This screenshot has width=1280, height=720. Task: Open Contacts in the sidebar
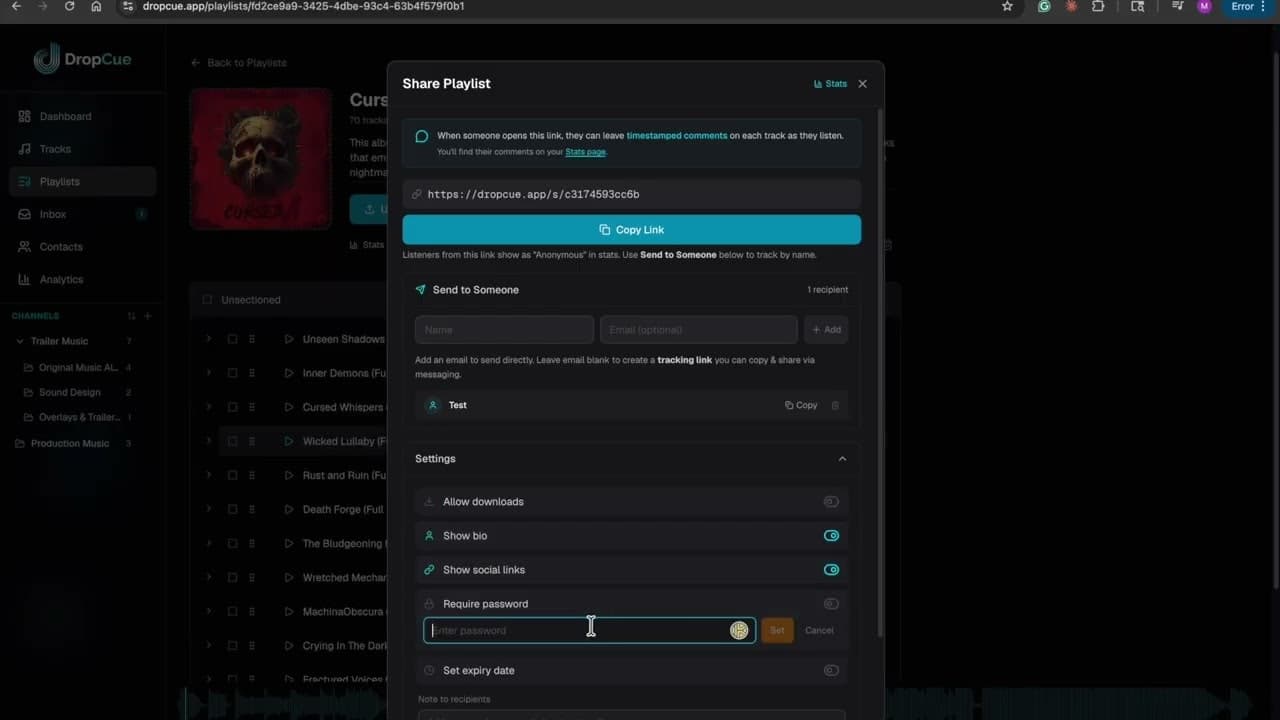(60, 247)
